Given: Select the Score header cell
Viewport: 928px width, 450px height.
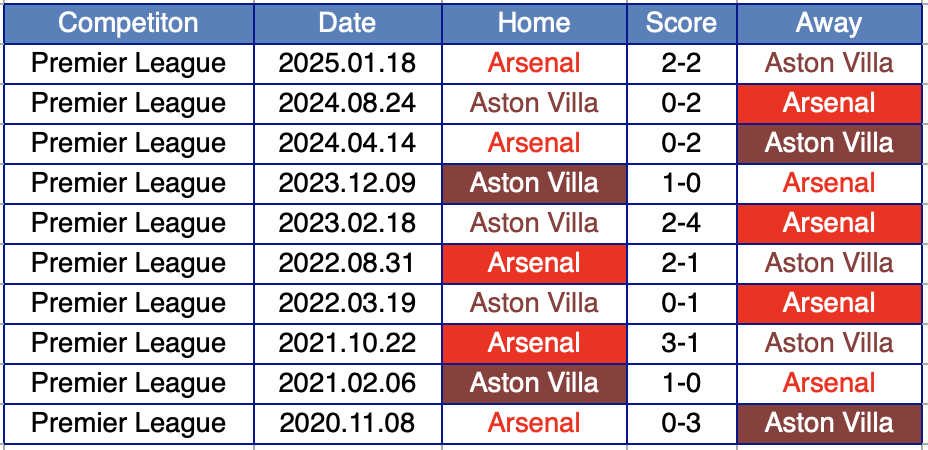Looking at the screenshot, I should pos(681,23).
